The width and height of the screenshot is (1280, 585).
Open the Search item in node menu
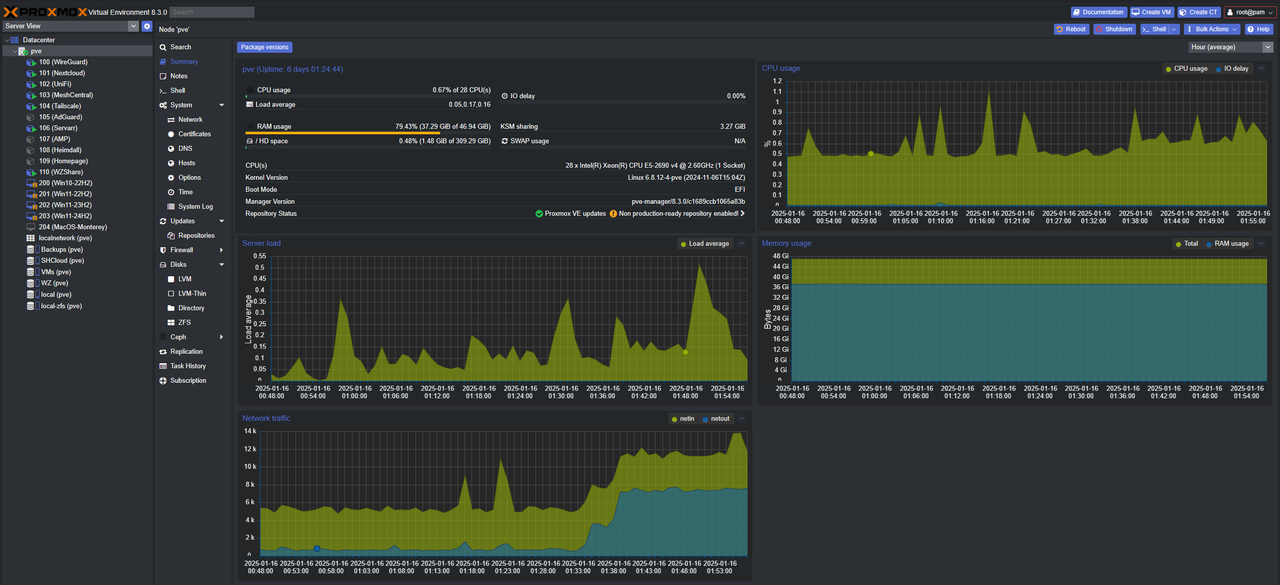[x=175, y=47]
